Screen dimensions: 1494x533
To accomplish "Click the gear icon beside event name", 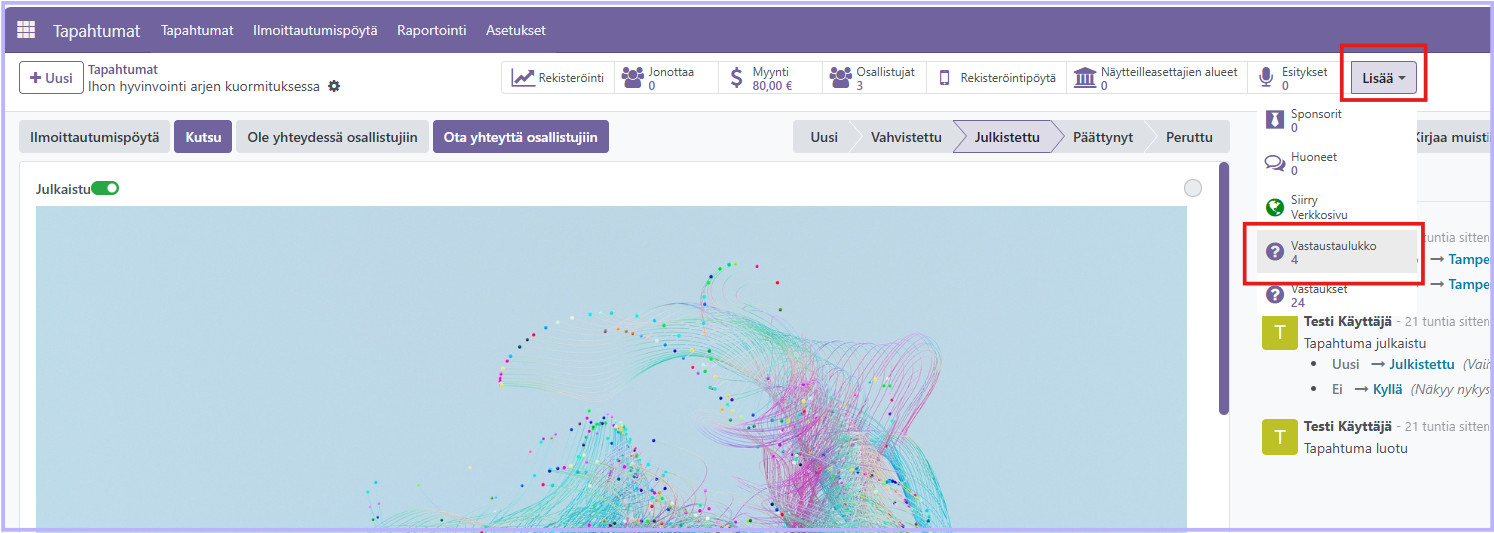I will (334, 87).
